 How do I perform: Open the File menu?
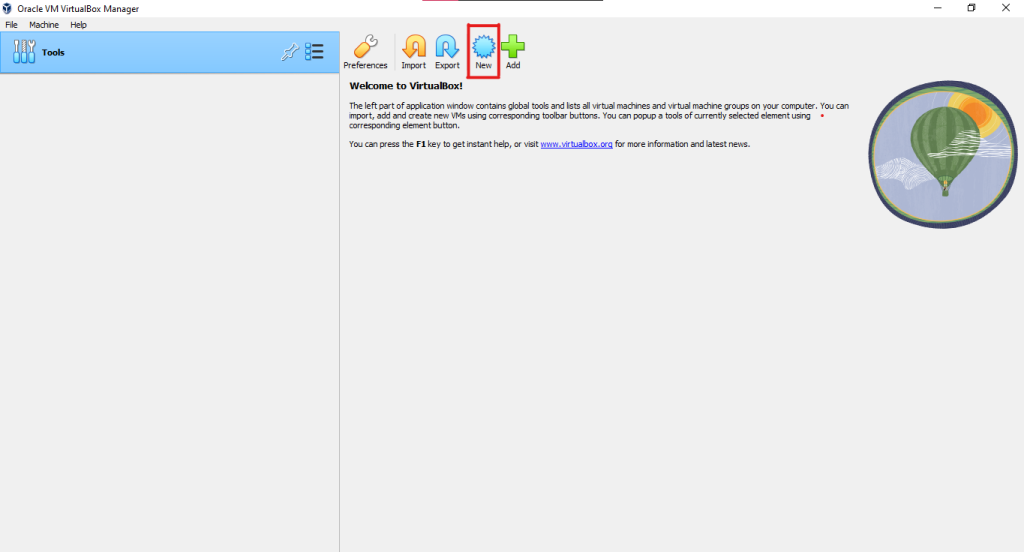click(11, 25)
